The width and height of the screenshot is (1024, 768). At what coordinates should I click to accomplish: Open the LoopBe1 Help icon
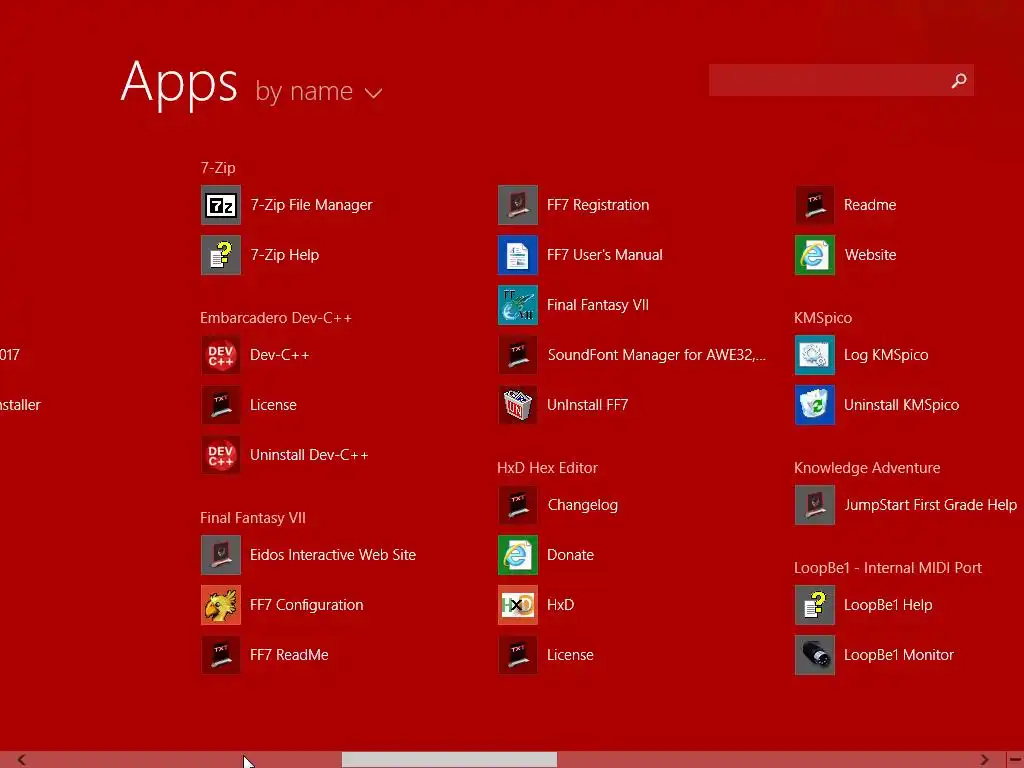(x=815, y=605)
